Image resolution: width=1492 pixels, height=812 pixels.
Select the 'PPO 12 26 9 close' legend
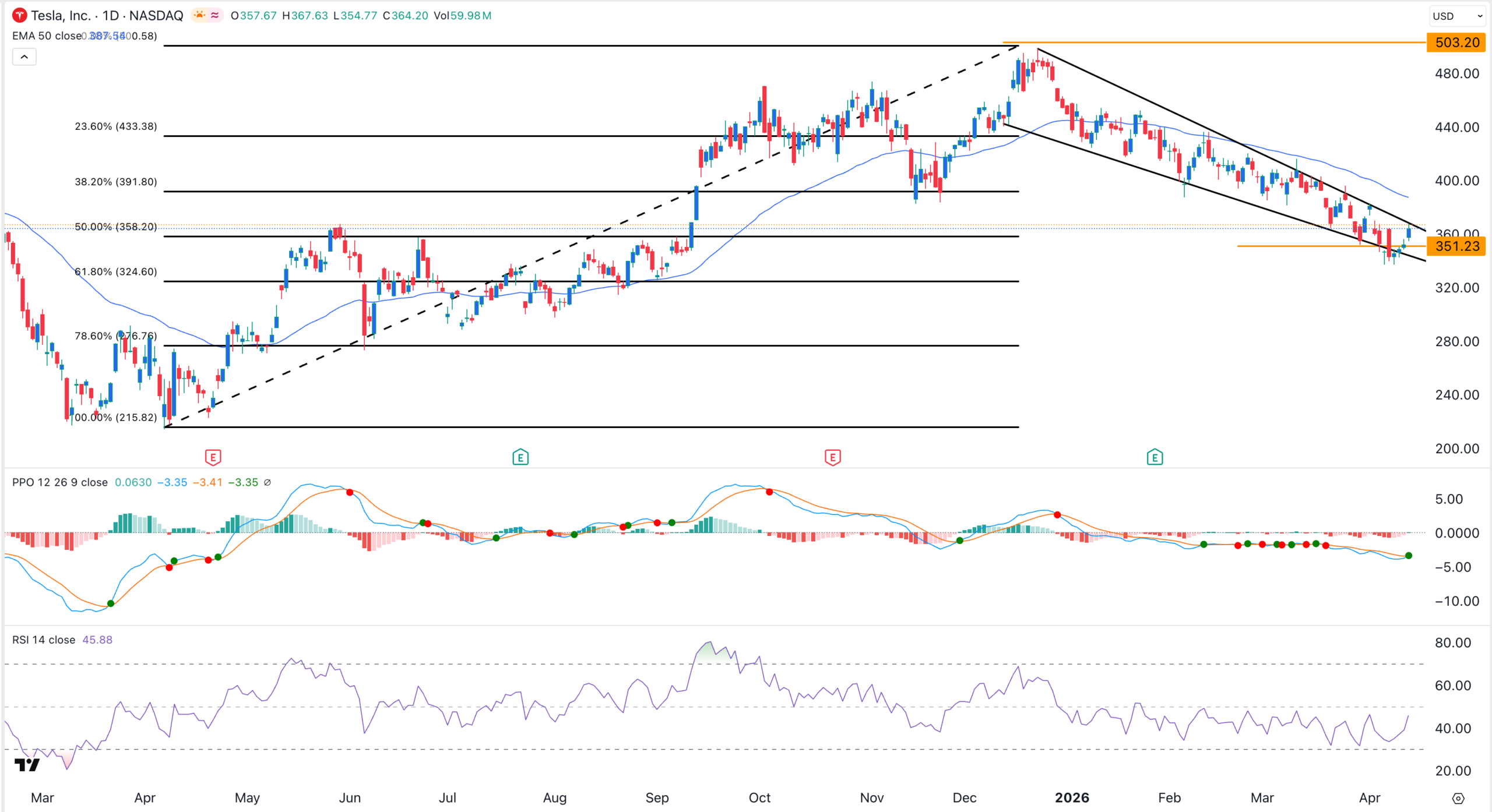tap(60, 482)
